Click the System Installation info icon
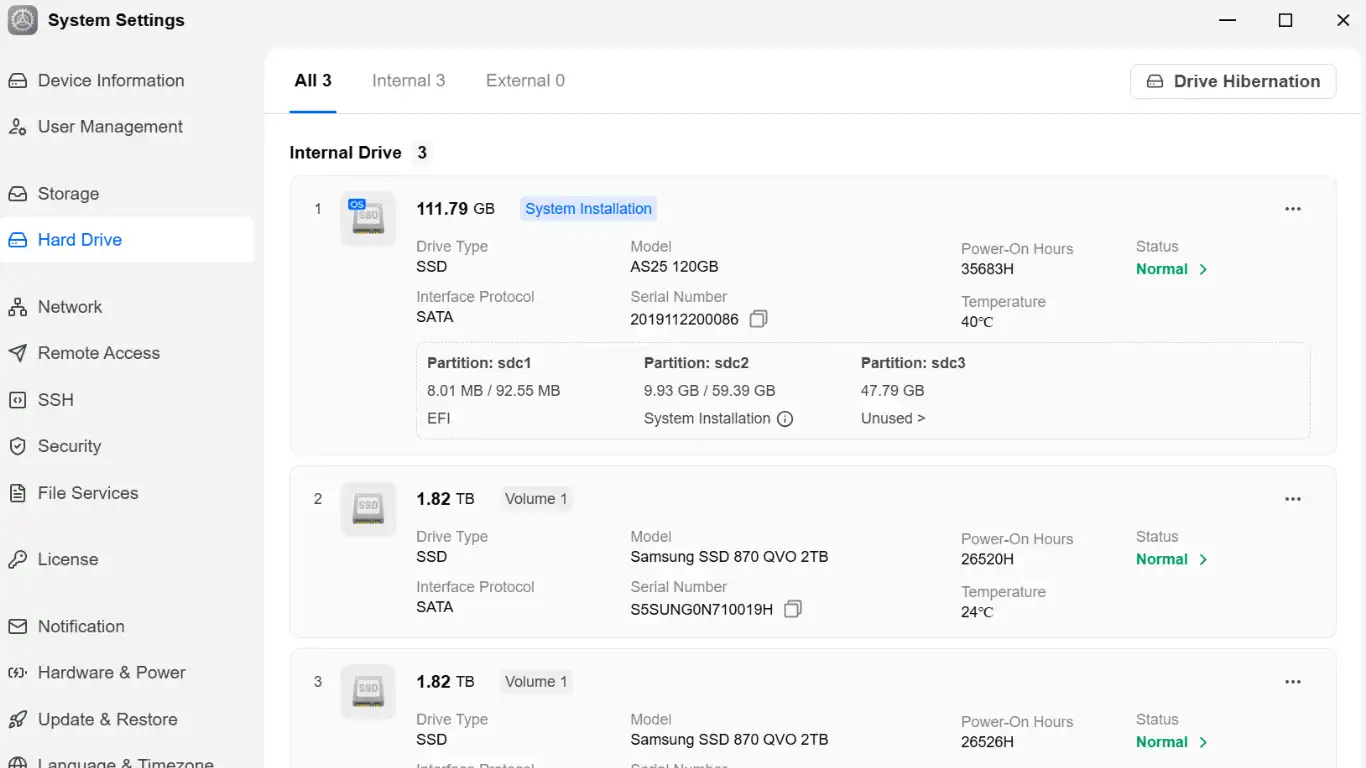Screen dimensions: 1366x768 pyautogui.click(x=785, y=419)
